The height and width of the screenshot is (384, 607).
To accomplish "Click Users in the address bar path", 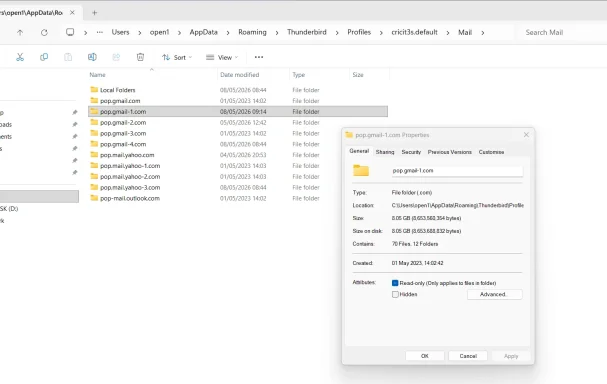I will coord(120,32).
